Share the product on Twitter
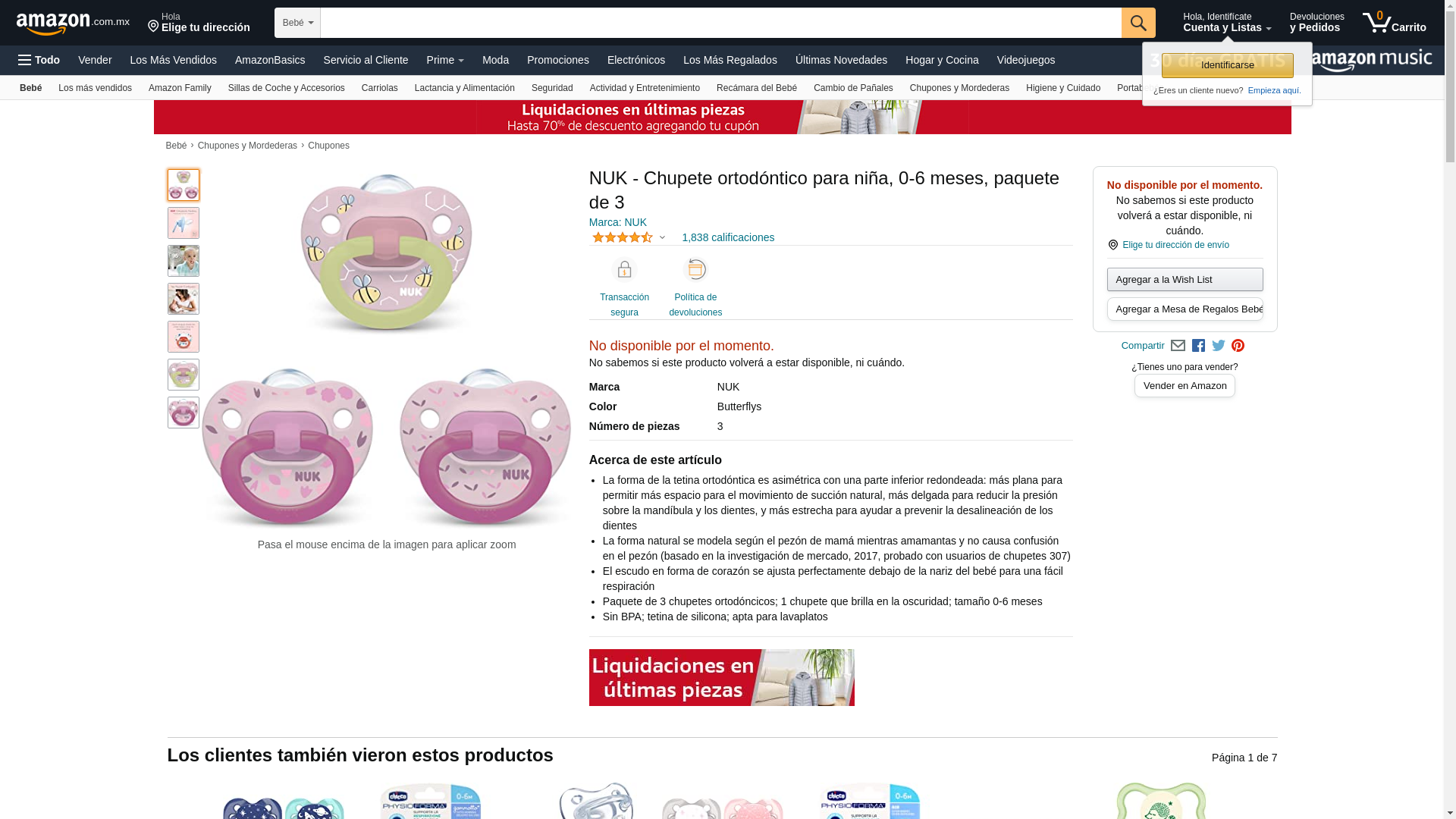1456x819 pixels. tap(1218, 346)
